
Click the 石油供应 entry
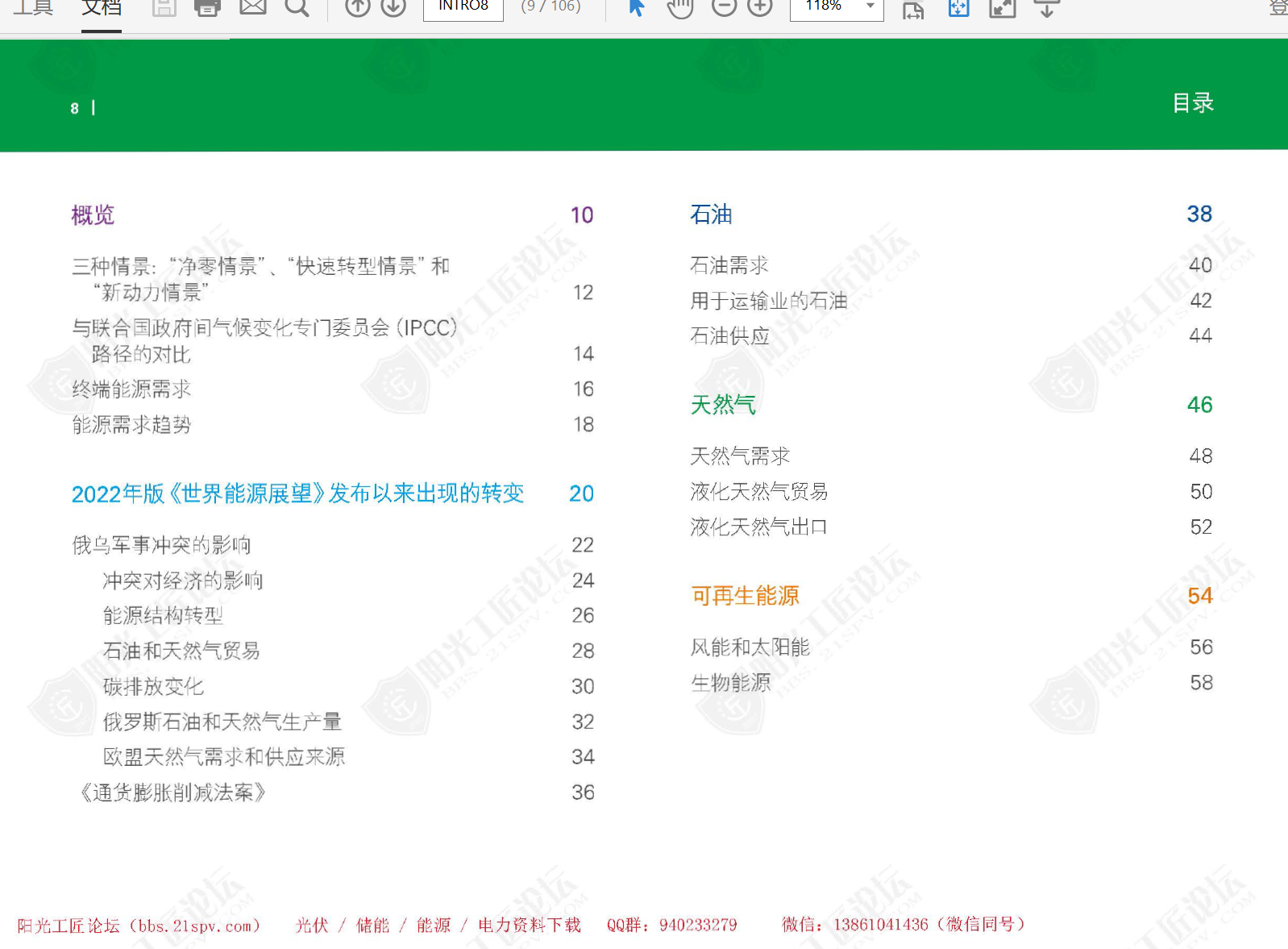[x=729, y=335]
